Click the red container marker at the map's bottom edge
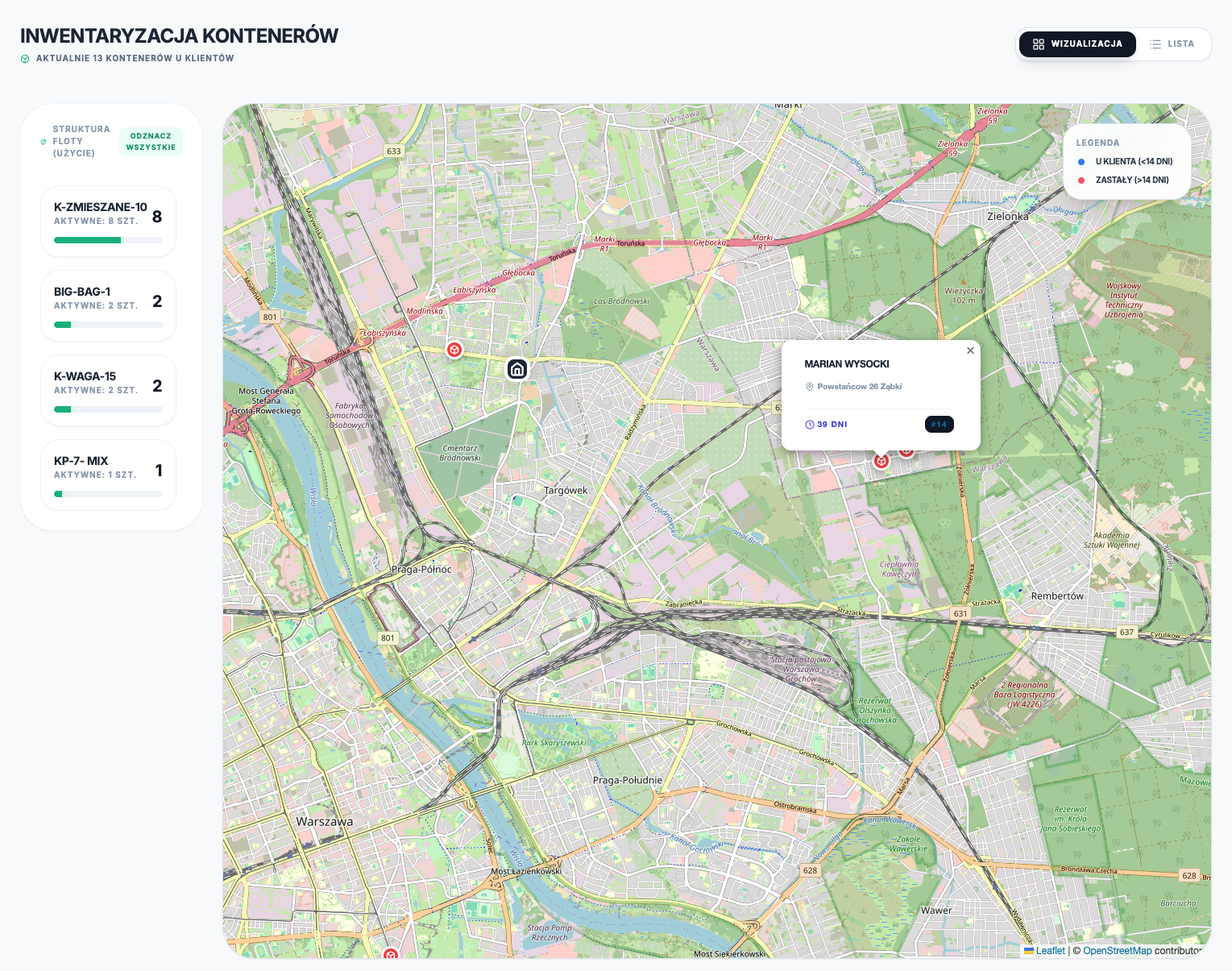The width and height of the screenshot is (1232, 971). tap(391, 954)
